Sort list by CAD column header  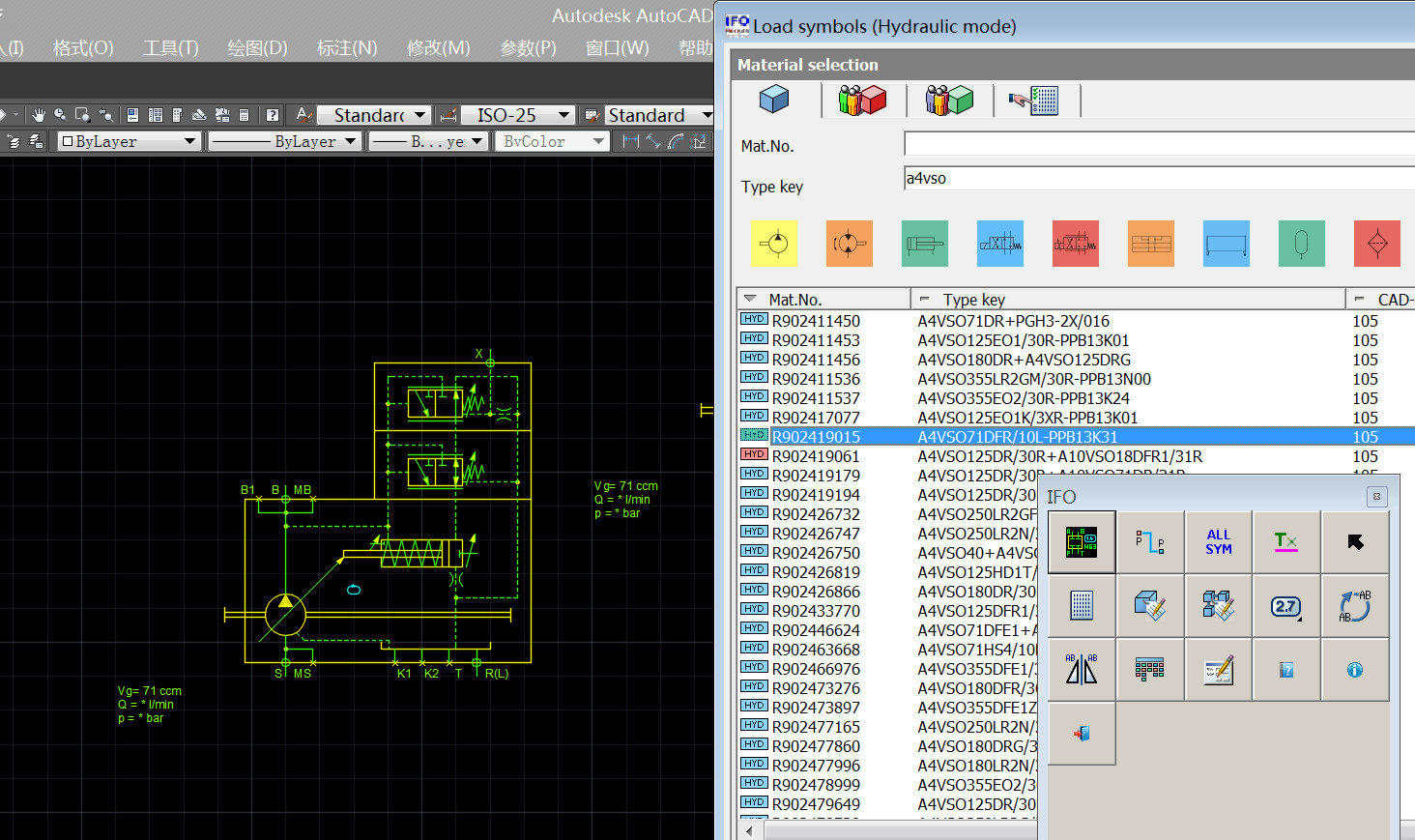1381,299
